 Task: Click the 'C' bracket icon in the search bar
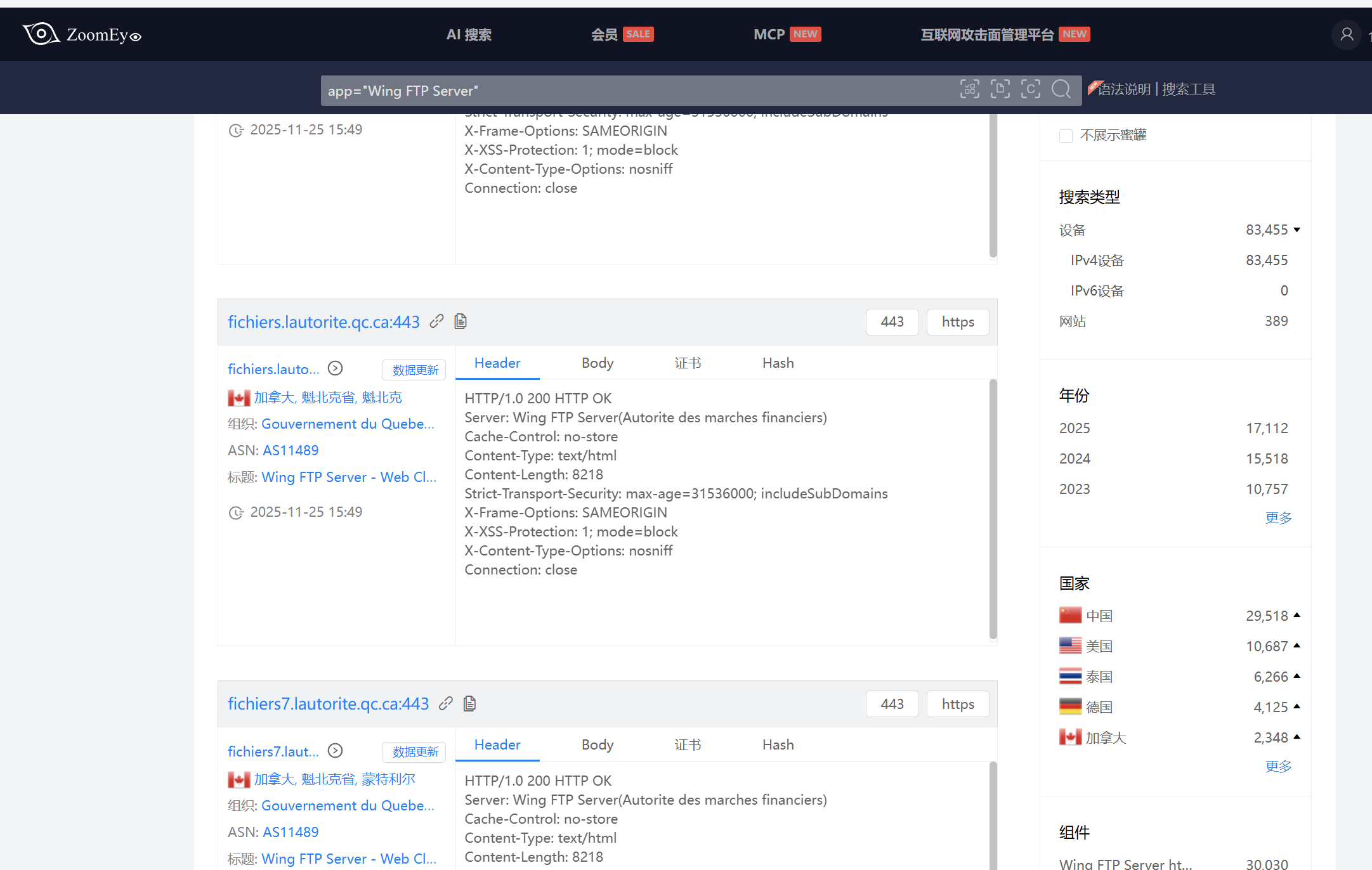(x=1030, y=89)
